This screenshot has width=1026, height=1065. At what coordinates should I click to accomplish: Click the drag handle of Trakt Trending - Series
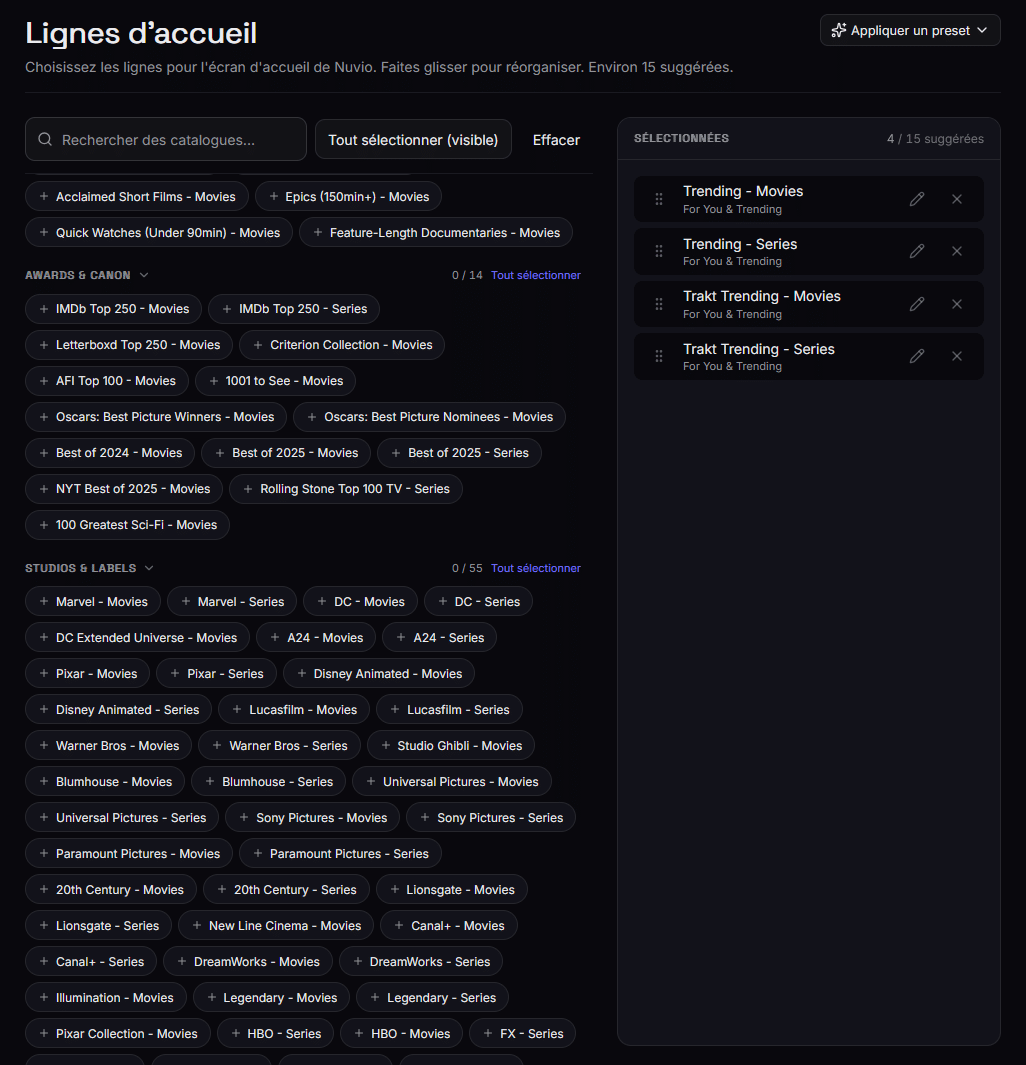pos(659,356)
